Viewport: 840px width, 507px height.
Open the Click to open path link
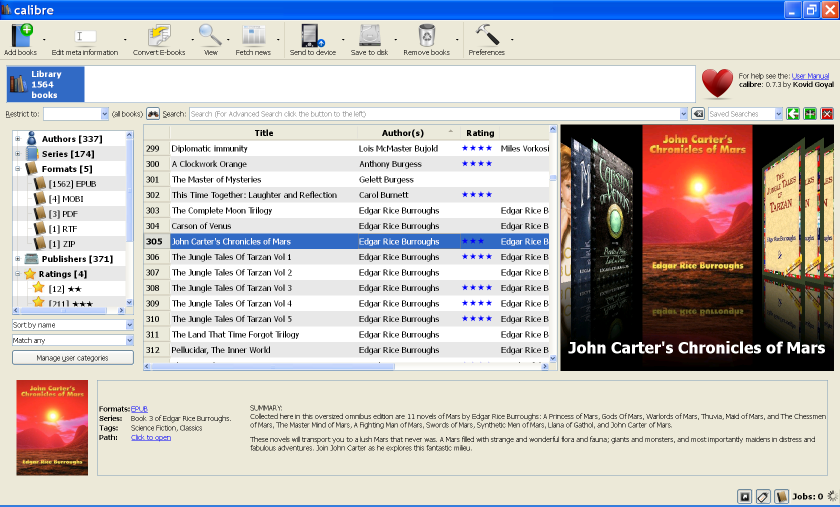tap(151, 438)
